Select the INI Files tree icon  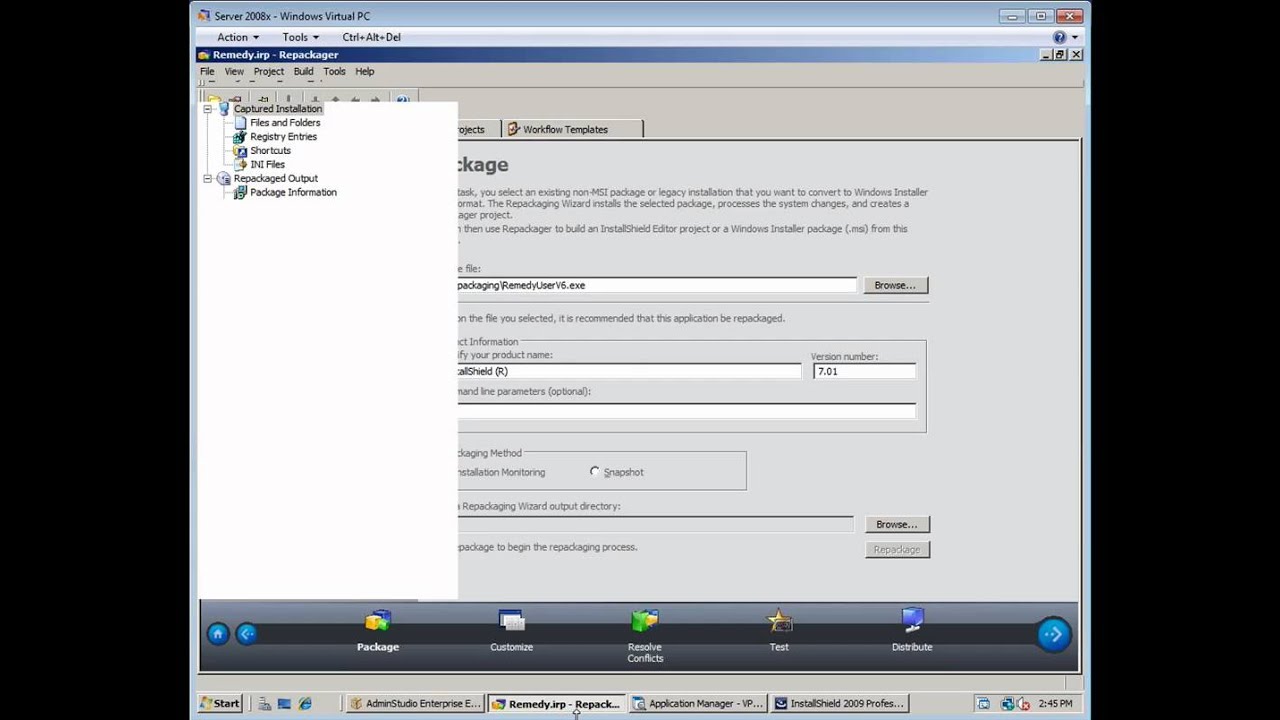click(240, 165)
